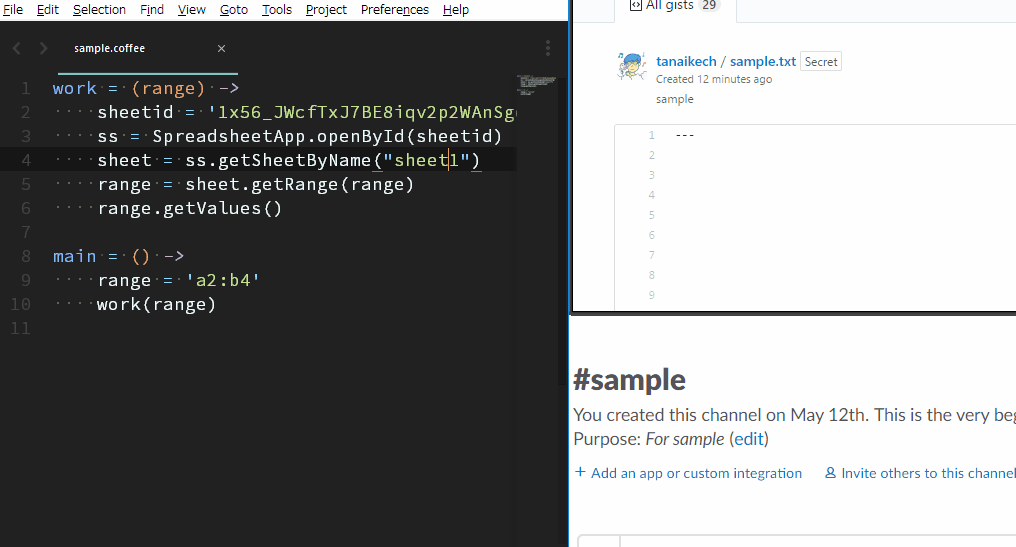Go to next tab with right arrow
The width and height of the screenshot is (1016, 547).
click(43, 49)
